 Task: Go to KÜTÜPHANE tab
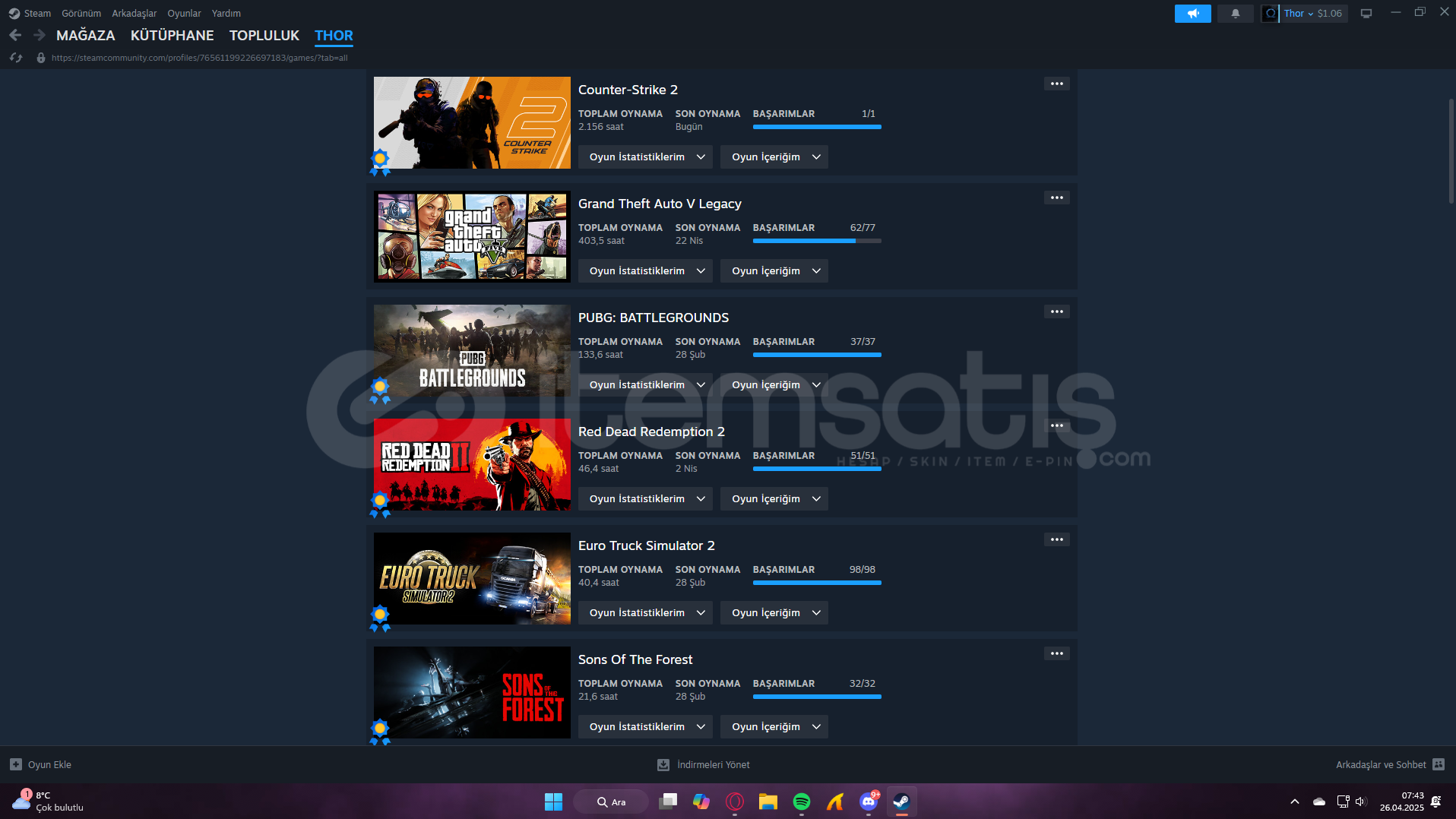173,35
